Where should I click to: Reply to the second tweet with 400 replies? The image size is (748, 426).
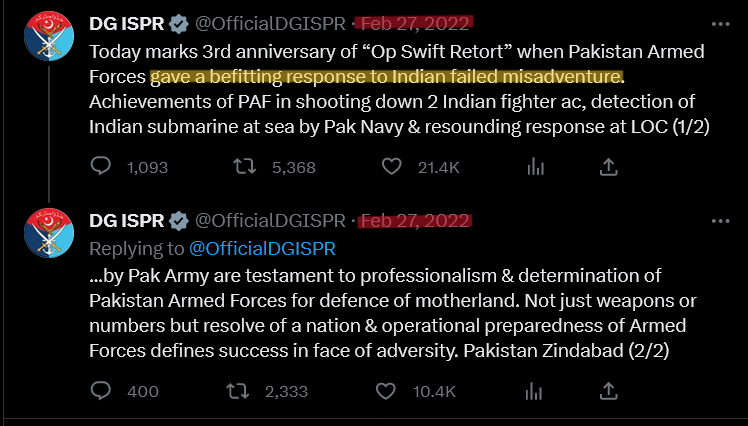tap(102, 391)
